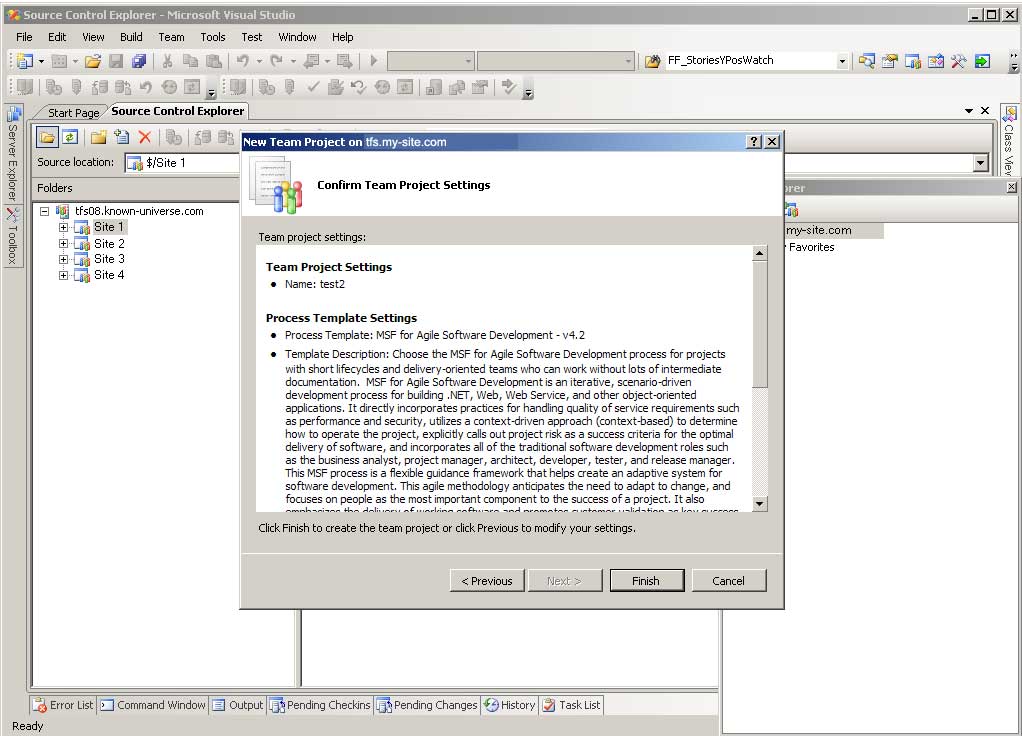Click the Refresh icon in Source Control Explorer
The width and height of the screenshot is (1022, 736).
(x=70, y=137)
